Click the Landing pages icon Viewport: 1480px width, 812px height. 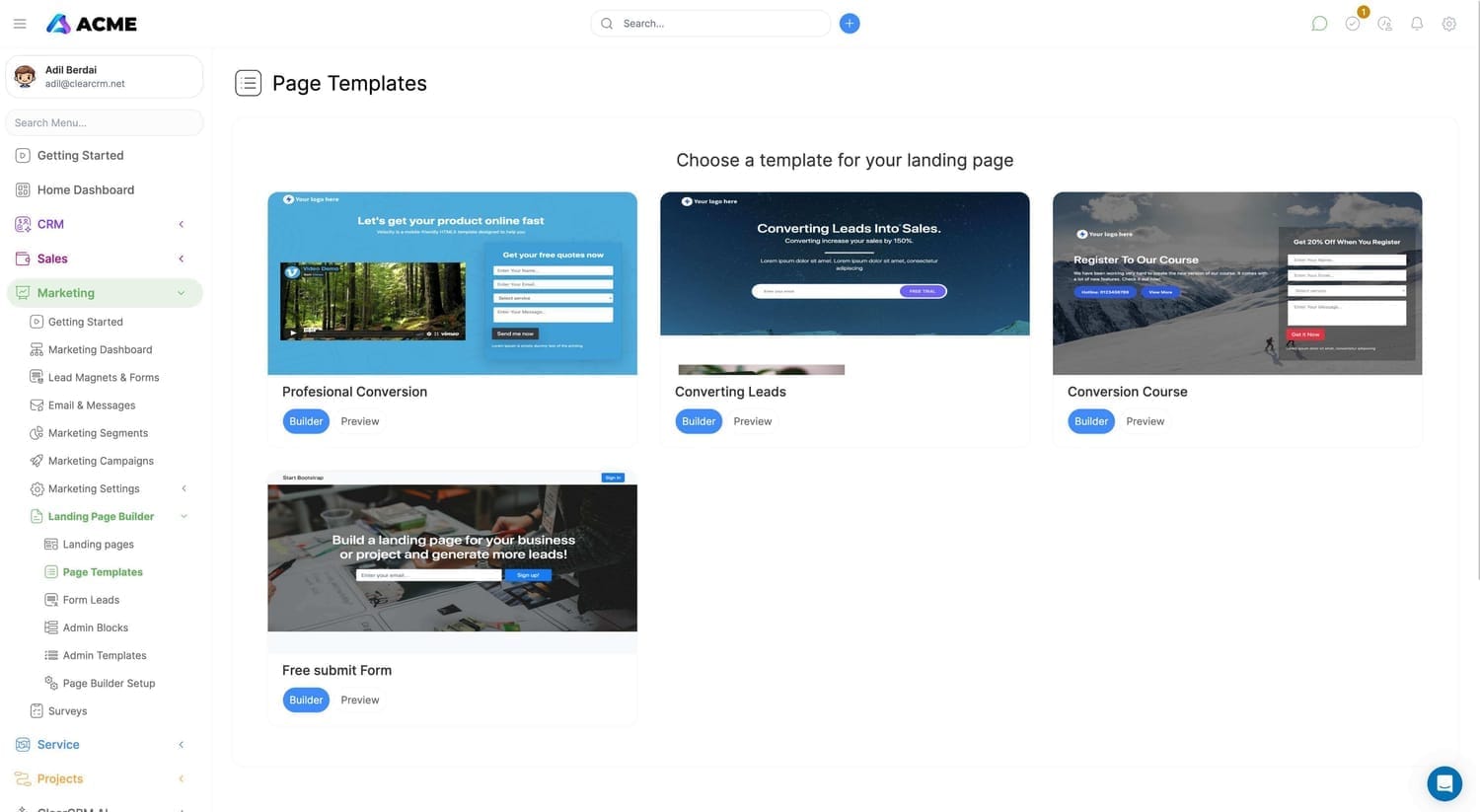pyautogui.click(x=51, y=545)
